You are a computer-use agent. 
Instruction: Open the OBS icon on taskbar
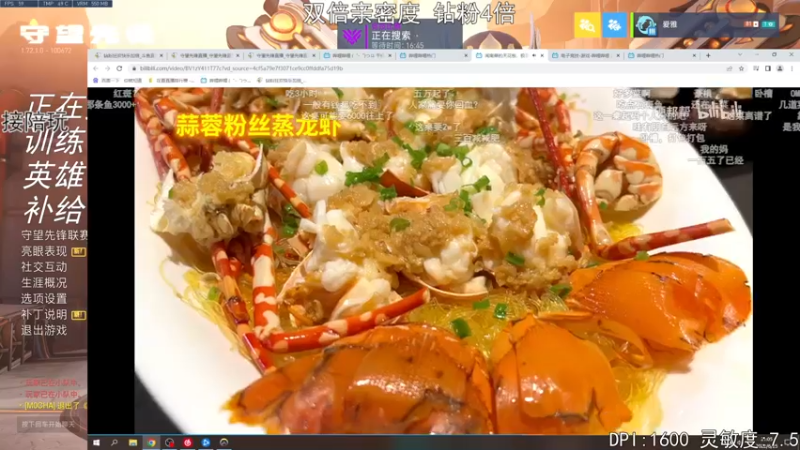tap(169, 442)
